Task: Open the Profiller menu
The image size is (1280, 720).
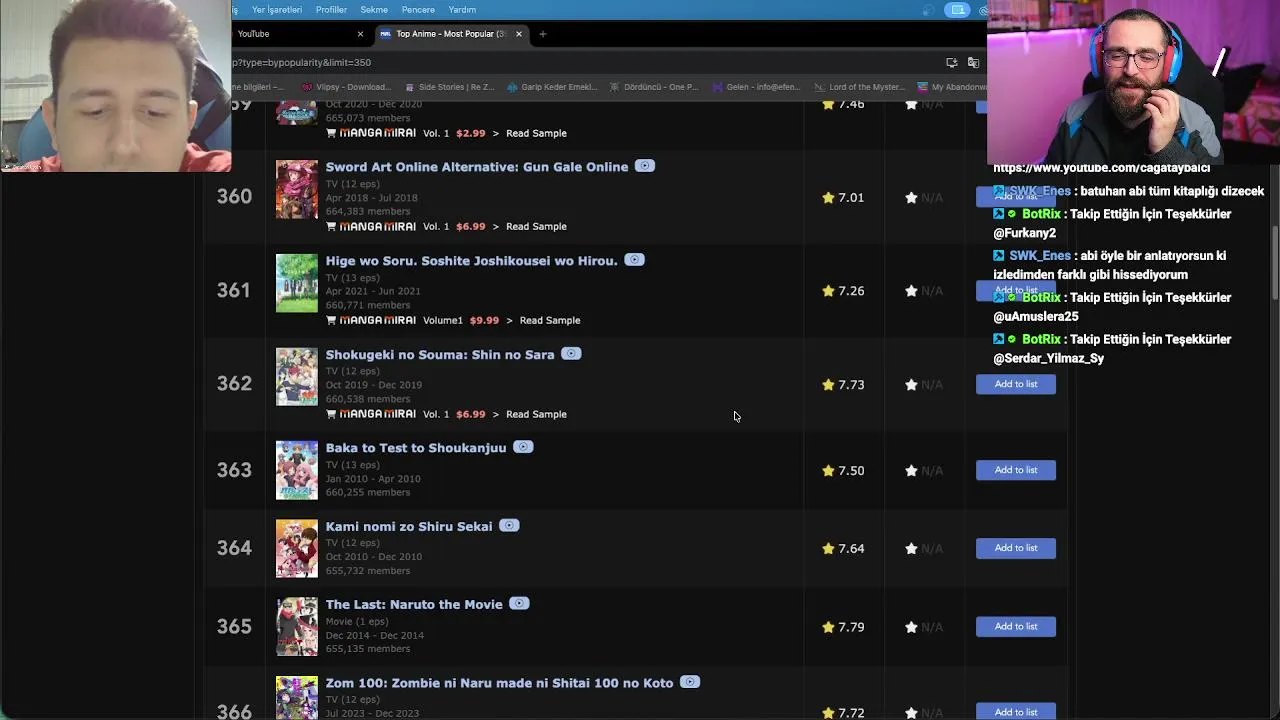Action: [x=331, y=10]
